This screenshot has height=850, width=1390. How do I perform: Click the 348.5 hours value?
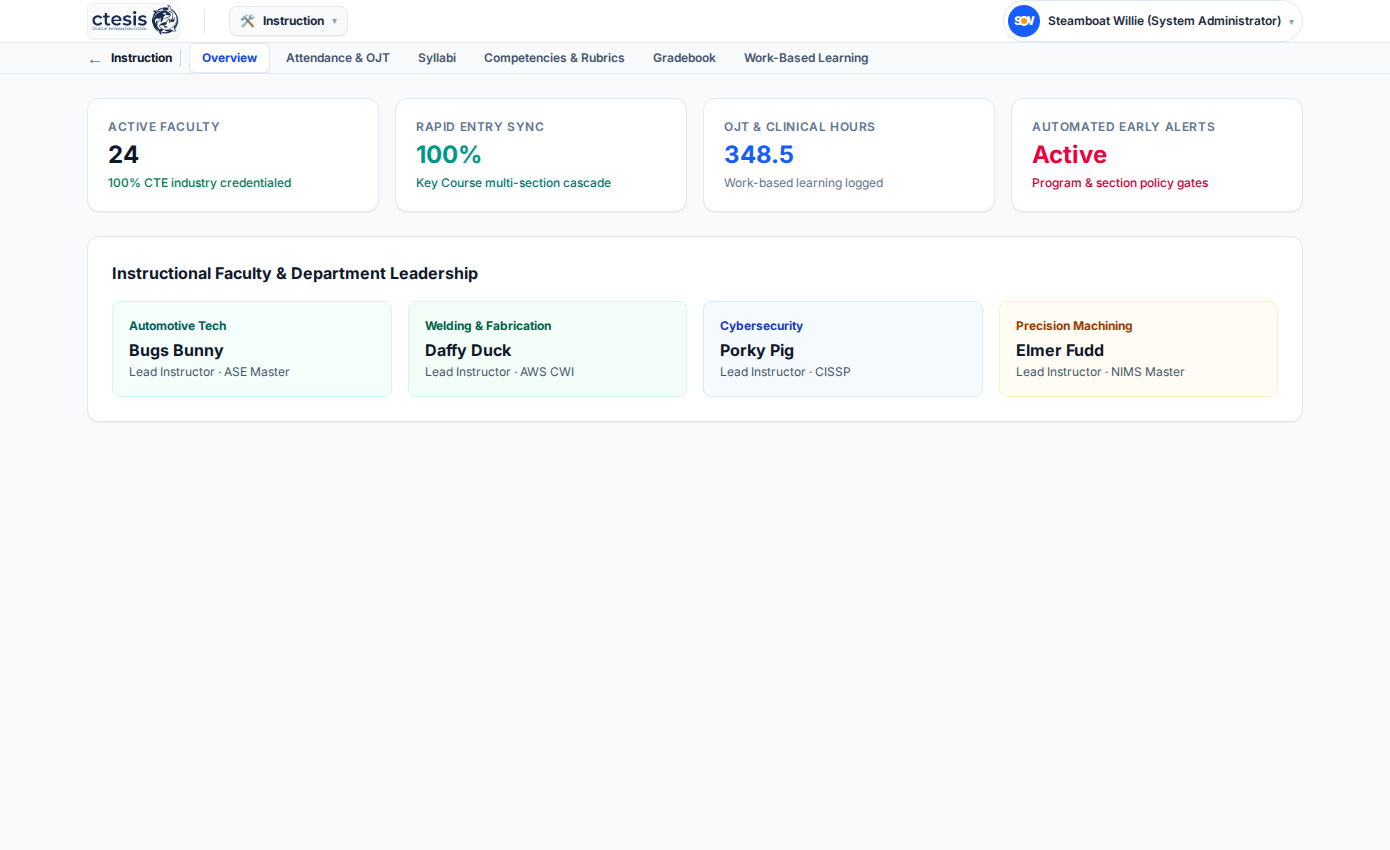tap(759, 155)
